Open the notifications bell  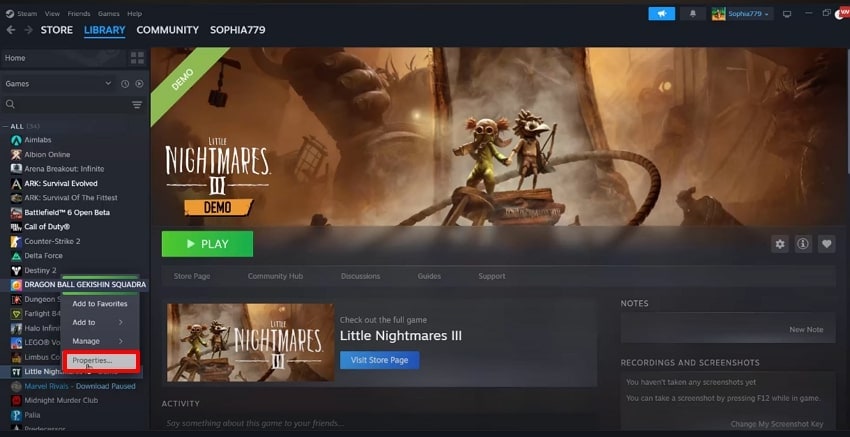point(692,14)
